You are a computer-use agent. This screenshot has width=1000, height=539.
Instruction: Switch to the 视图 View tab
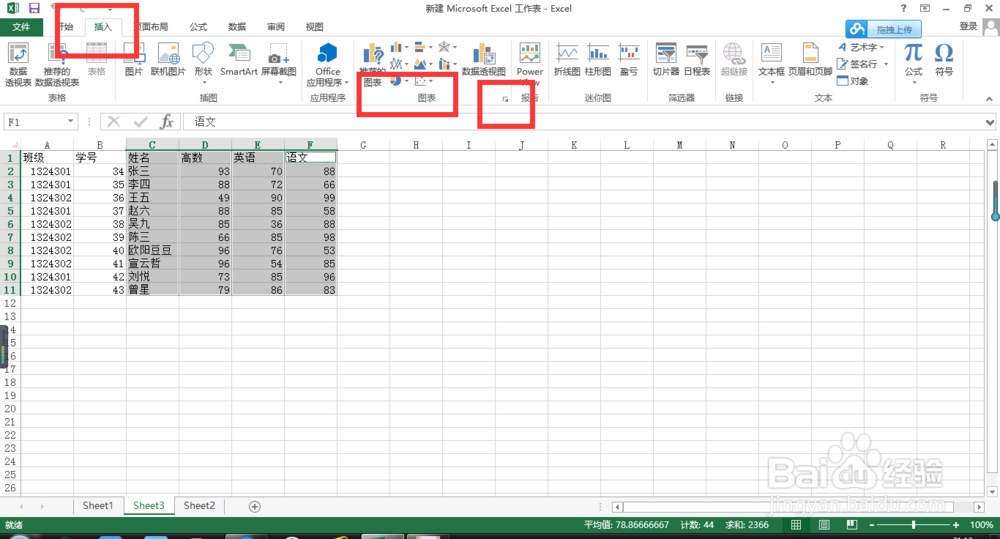tap(314, 27)
